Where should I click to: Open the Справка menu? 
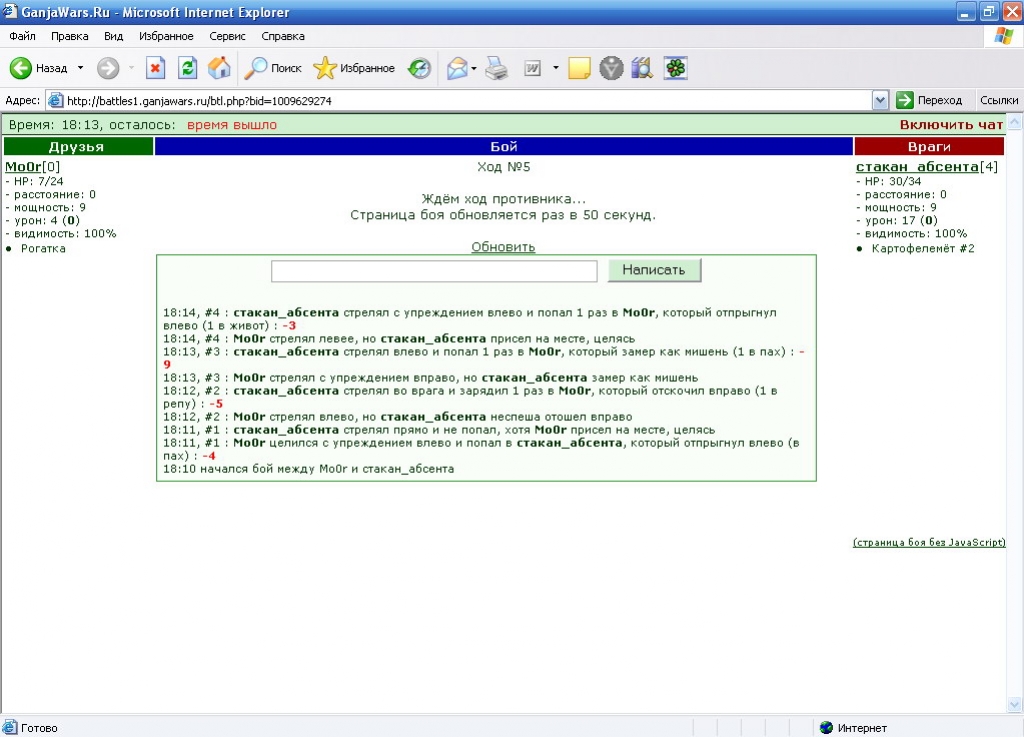283,36
